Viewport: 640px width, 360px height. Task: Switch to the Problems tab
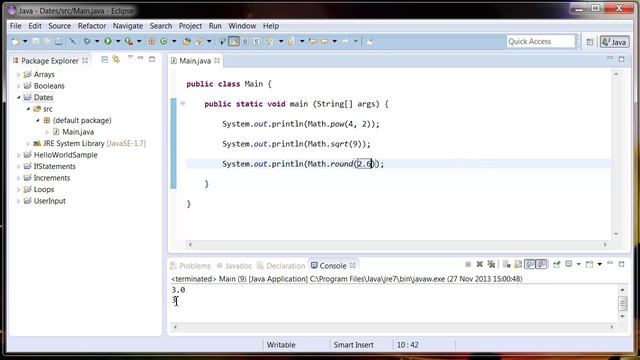coord(191,266)
